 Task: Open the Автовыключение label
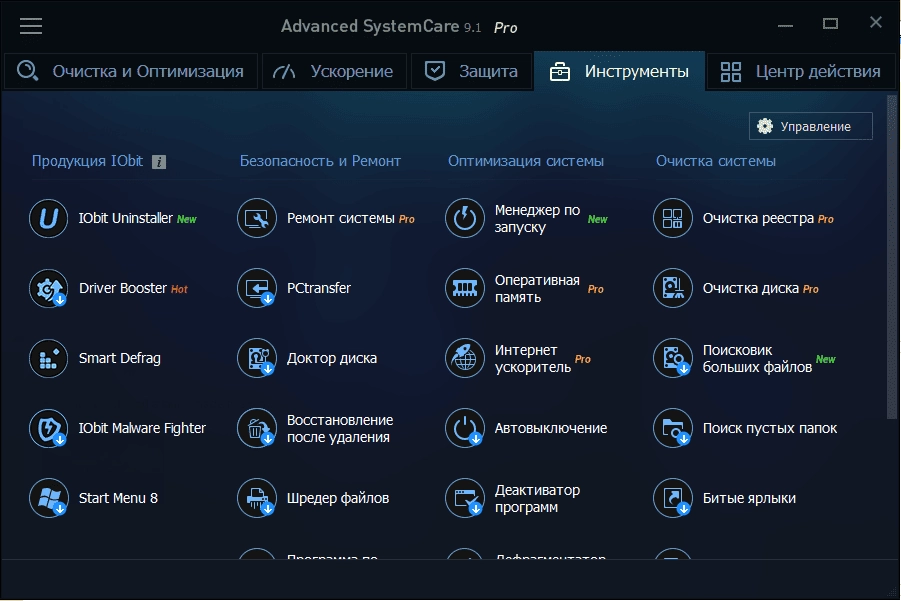point(551,429)
